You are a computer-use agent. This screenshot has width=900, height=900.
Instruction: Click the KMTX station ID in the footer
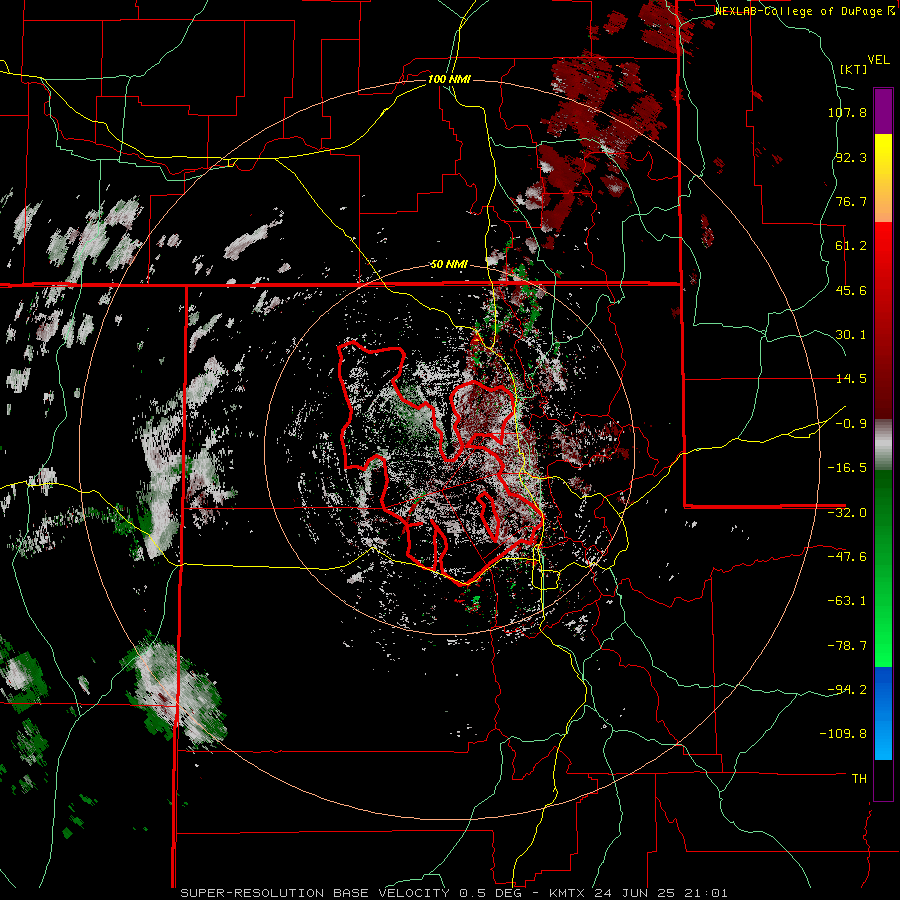point(568,893)
